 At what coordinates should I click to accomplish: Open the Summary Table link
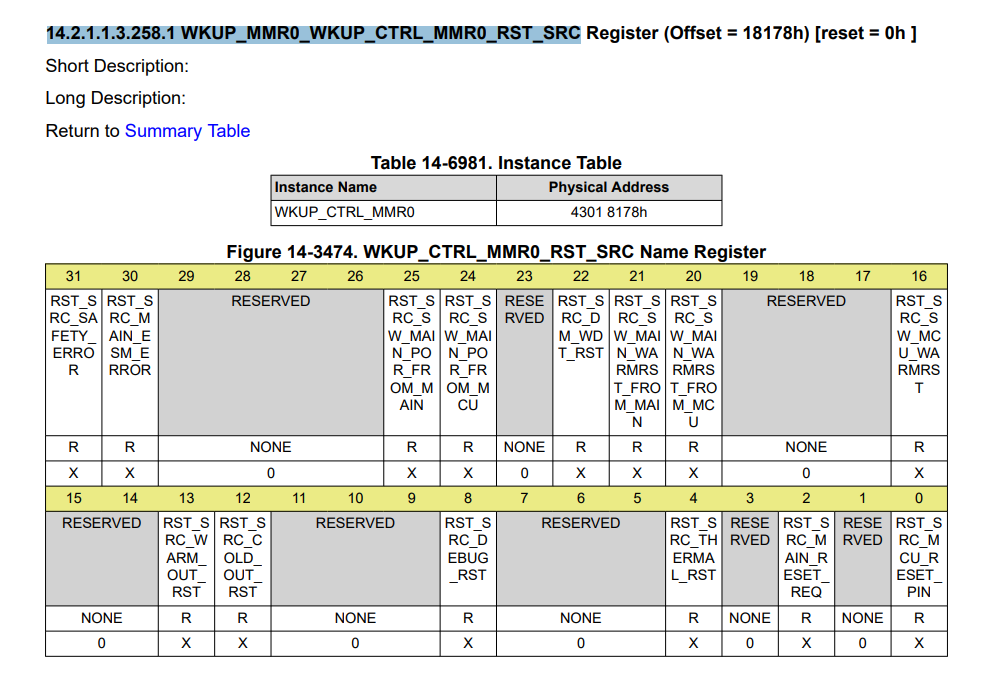pyautogui.click(x=187, y=131)
